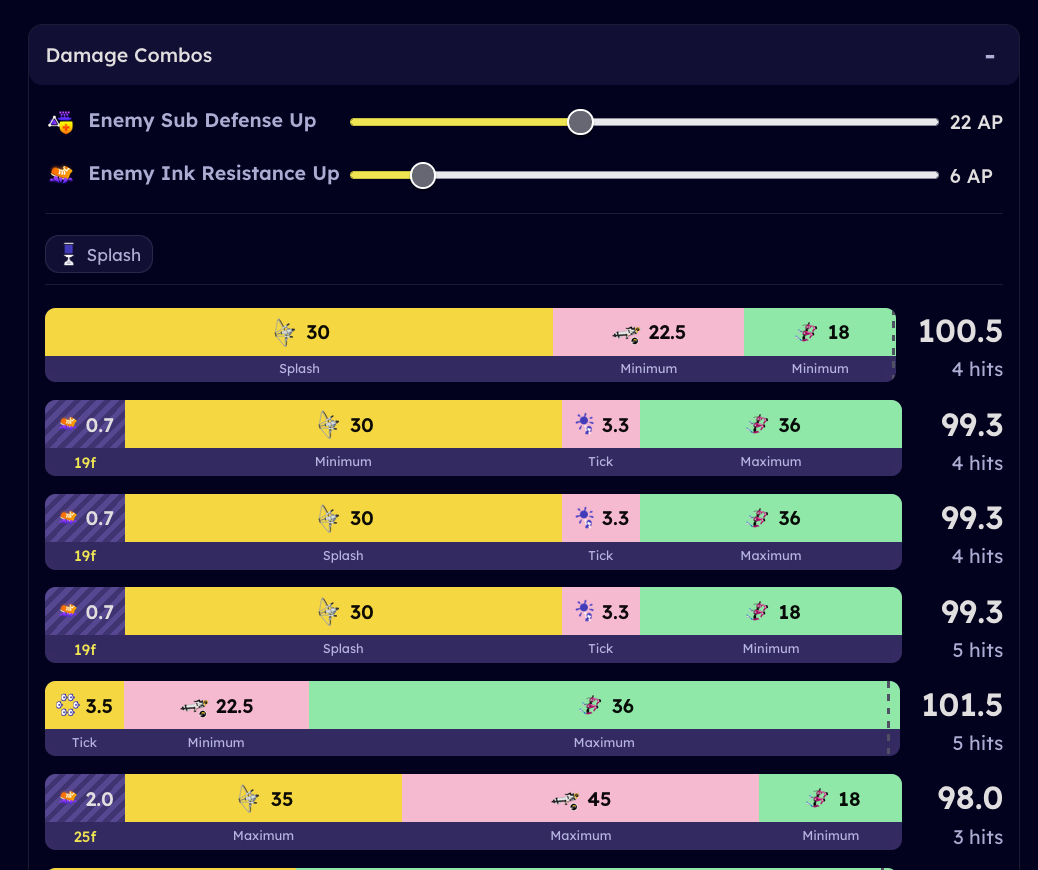Click the 3.3 Tick burst icon in the second 99.3 row

pyautogui.click(x=585, y=518)
